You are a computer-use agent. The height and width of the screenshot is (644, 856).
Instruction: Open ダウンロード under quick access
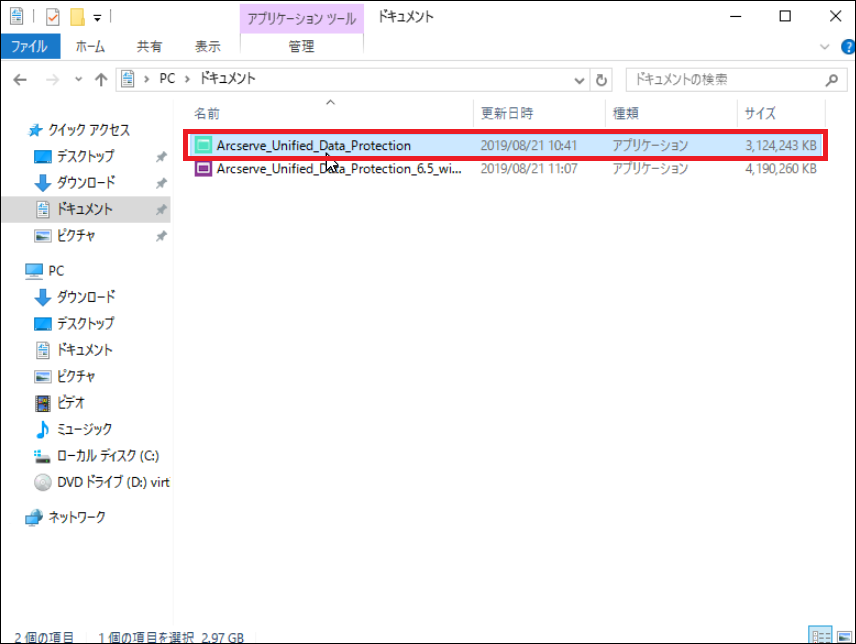[x=86, y=182]
